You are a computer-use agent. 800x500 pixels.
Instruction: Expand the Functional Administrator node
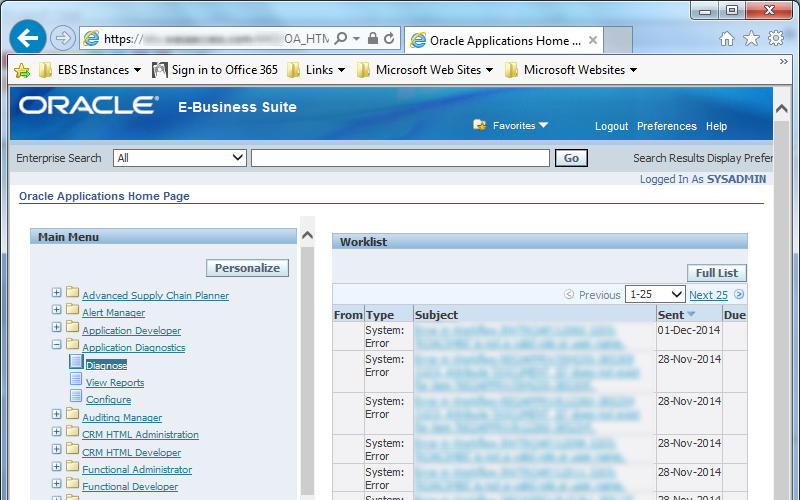[x=57, y=466]
